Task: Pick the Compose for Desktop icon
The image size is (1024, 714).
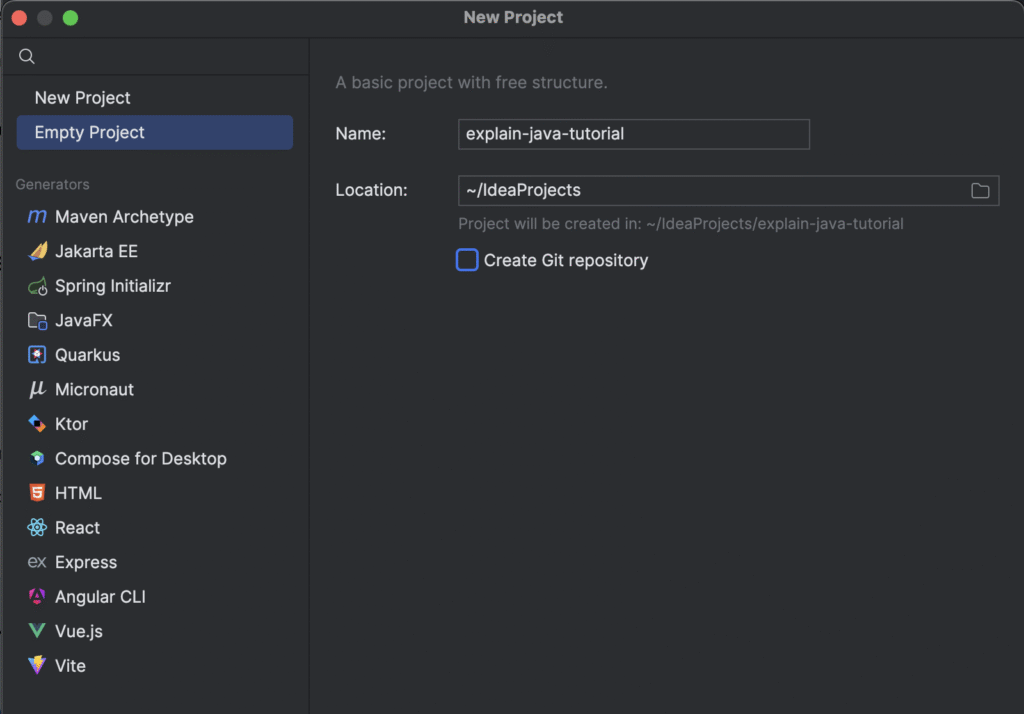Action: pyautogui.click(x=37, y=459)
